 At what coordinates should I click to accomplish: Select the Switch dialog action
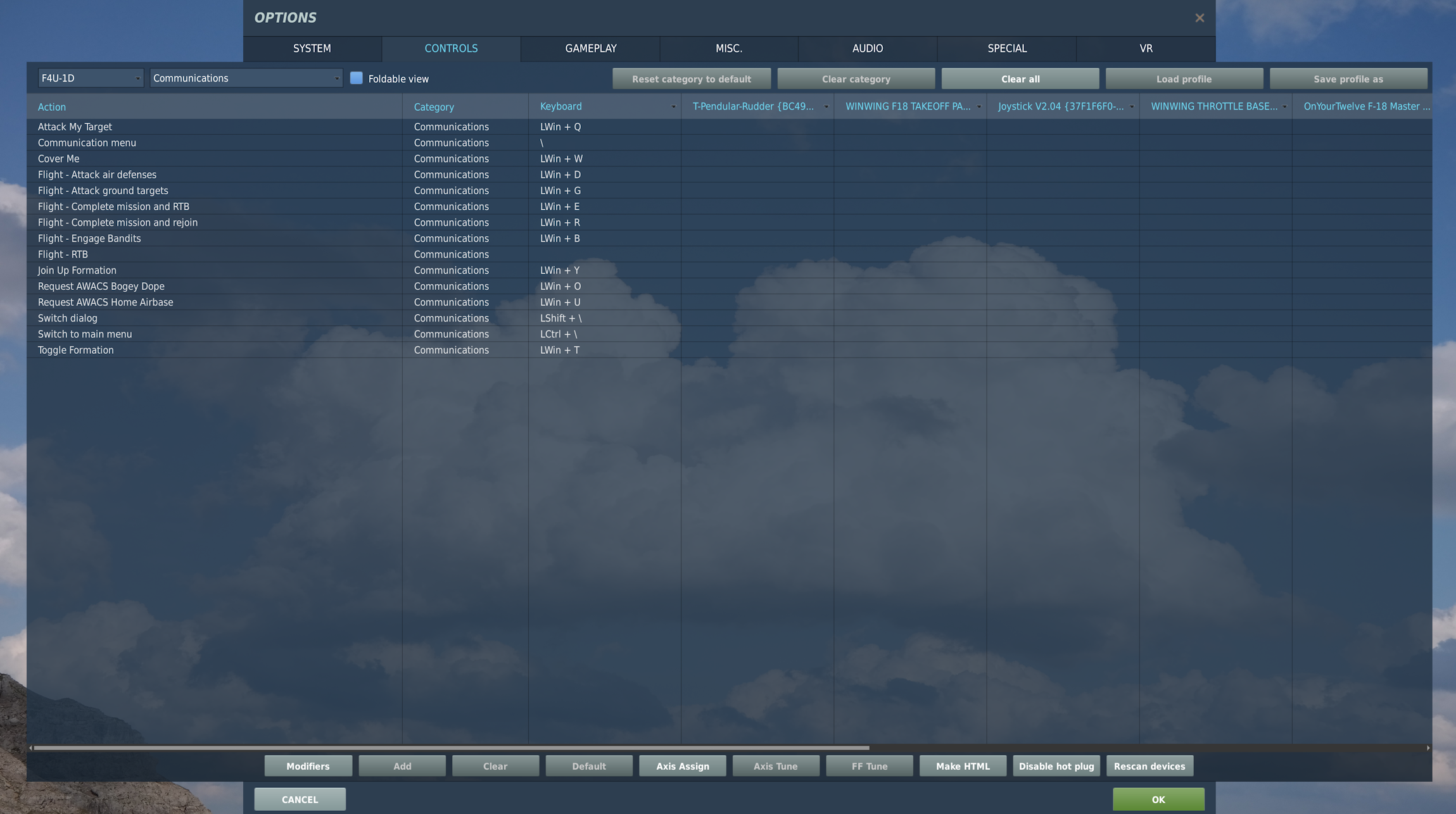pos(729,318)
